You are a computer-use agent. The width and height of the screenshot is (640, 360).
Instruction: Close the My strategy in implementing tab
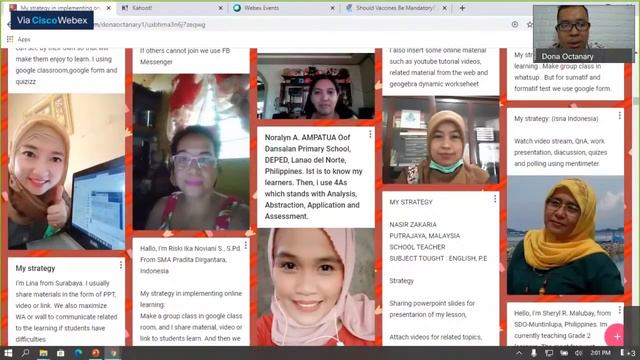pos(109,8)
